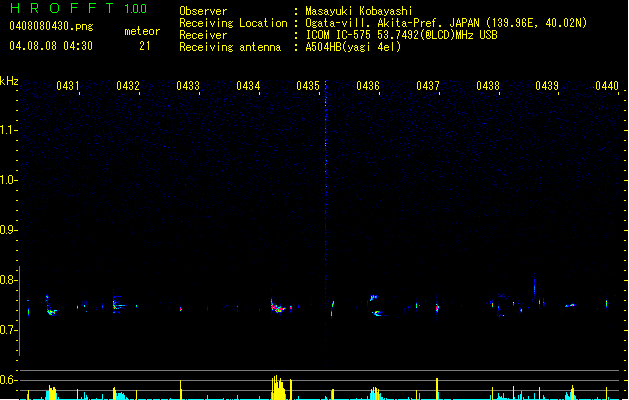Click the 0.9 kHz frequency axis label
The width and height of the screenshot is (629, 400).
[x=8, y=230]
